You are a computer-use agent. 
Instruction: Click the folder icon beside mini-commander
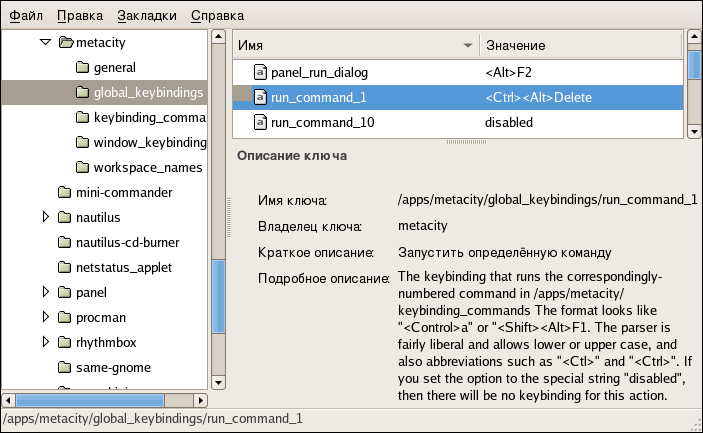click(x=65, y=192)
